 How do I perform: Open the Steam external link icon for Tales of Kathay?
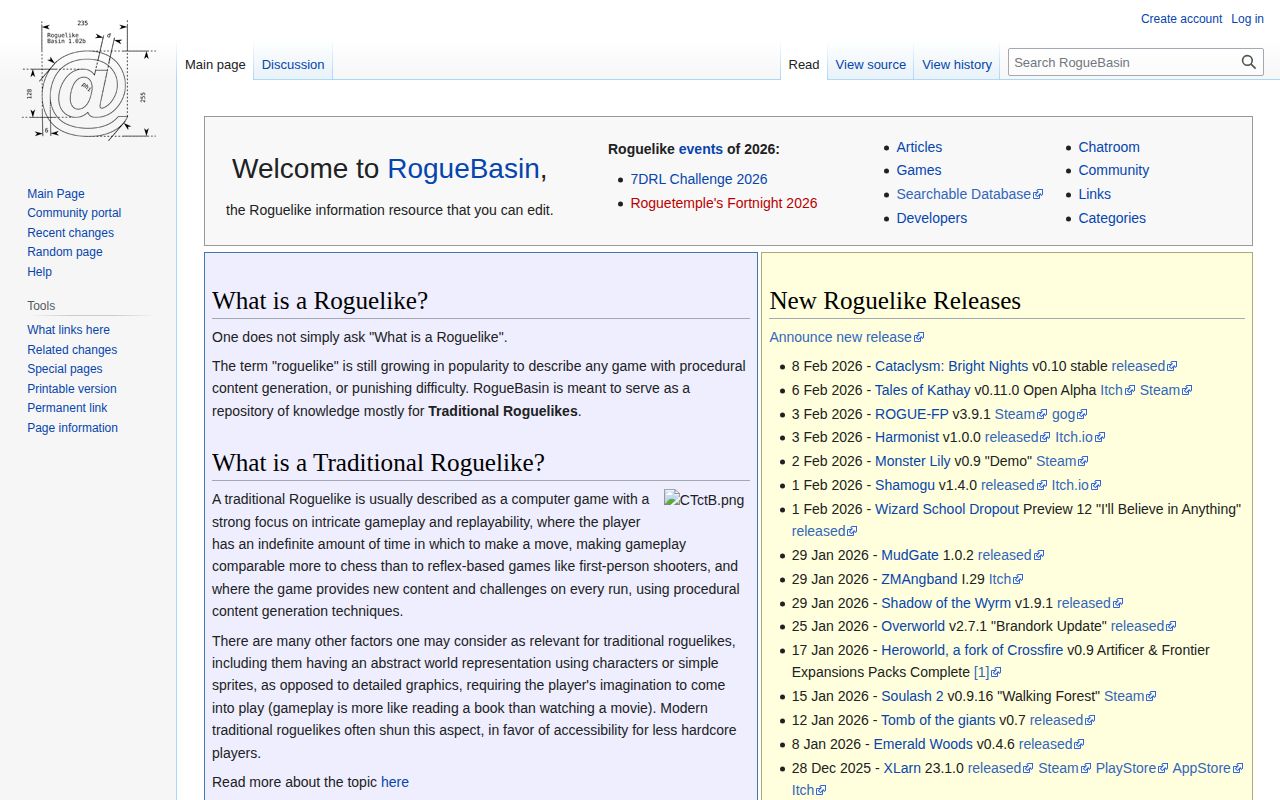1187,390
